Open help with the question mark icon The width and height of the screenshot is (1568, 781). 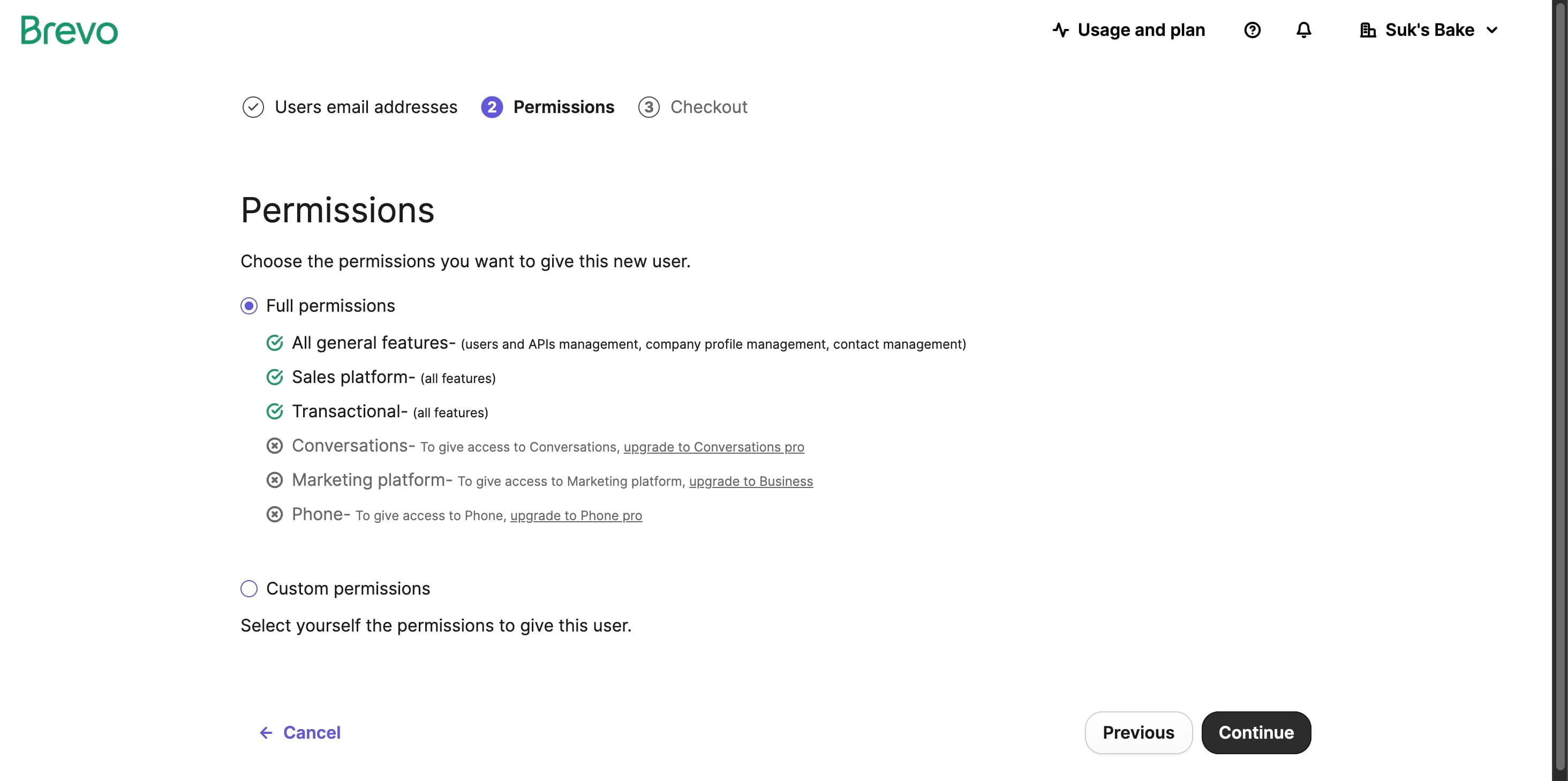click(x=1253, y=30)
